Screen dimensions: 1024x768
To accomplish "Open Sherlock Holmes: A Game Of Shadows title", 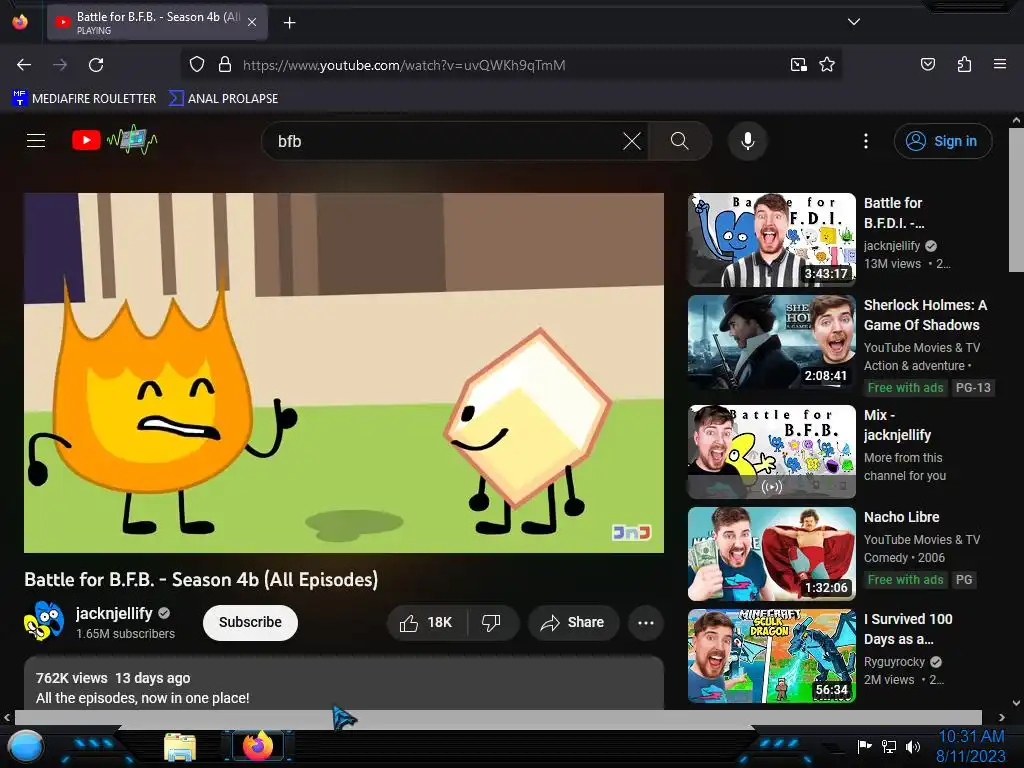I will [925, 315].
